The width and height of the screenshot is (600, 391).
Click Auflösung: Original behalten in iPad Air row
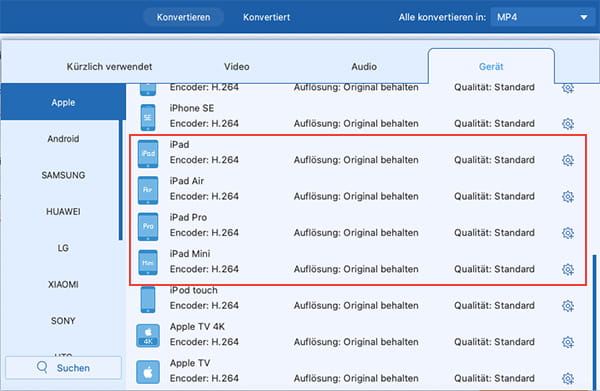[356, 196]
